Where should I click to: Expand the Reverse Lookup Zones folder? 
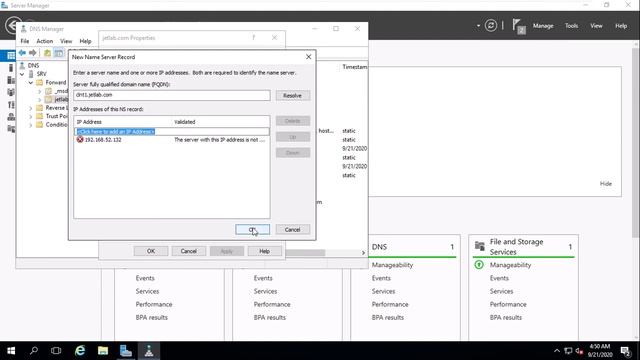click(x=31, y=108)
